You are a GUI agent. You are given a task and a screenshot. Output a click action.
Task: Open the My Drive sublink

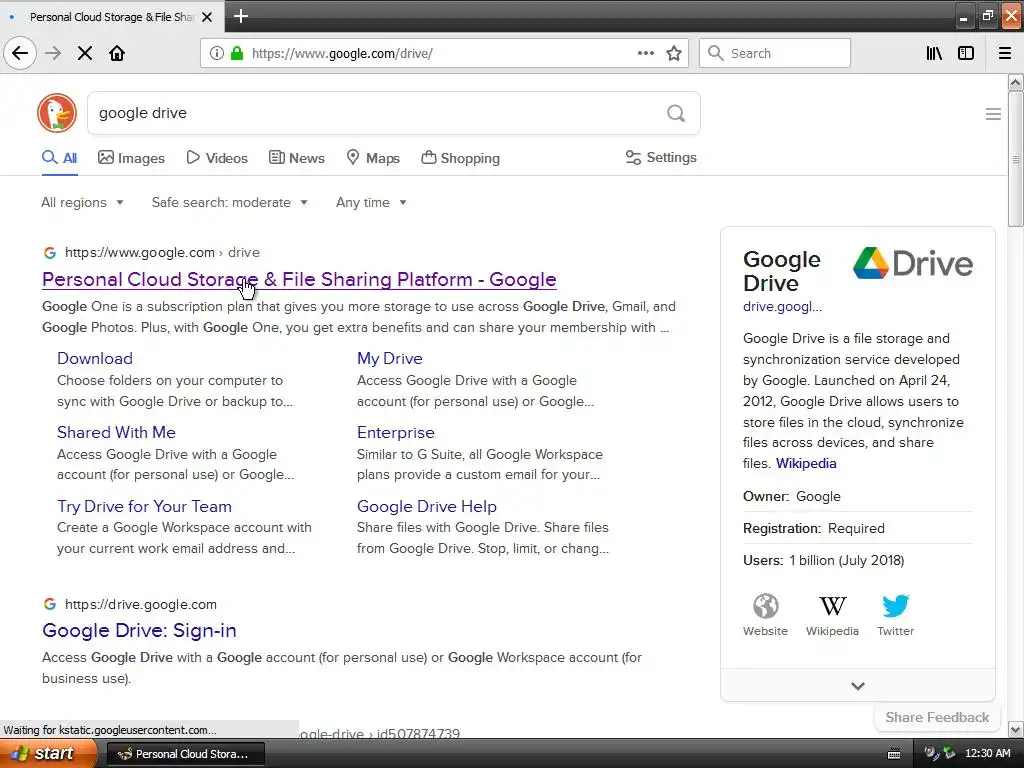pyautogui.click(x=390, y=359)
